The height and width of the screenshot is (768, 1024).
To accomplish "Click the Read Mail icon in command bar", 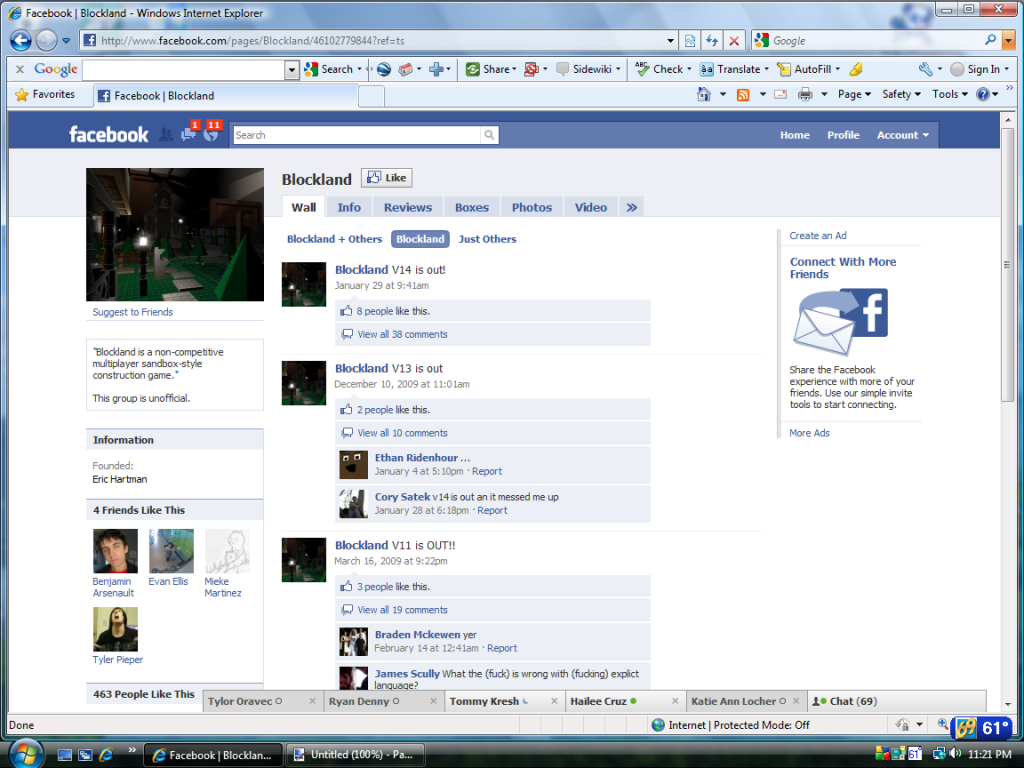I will [780, 95].
